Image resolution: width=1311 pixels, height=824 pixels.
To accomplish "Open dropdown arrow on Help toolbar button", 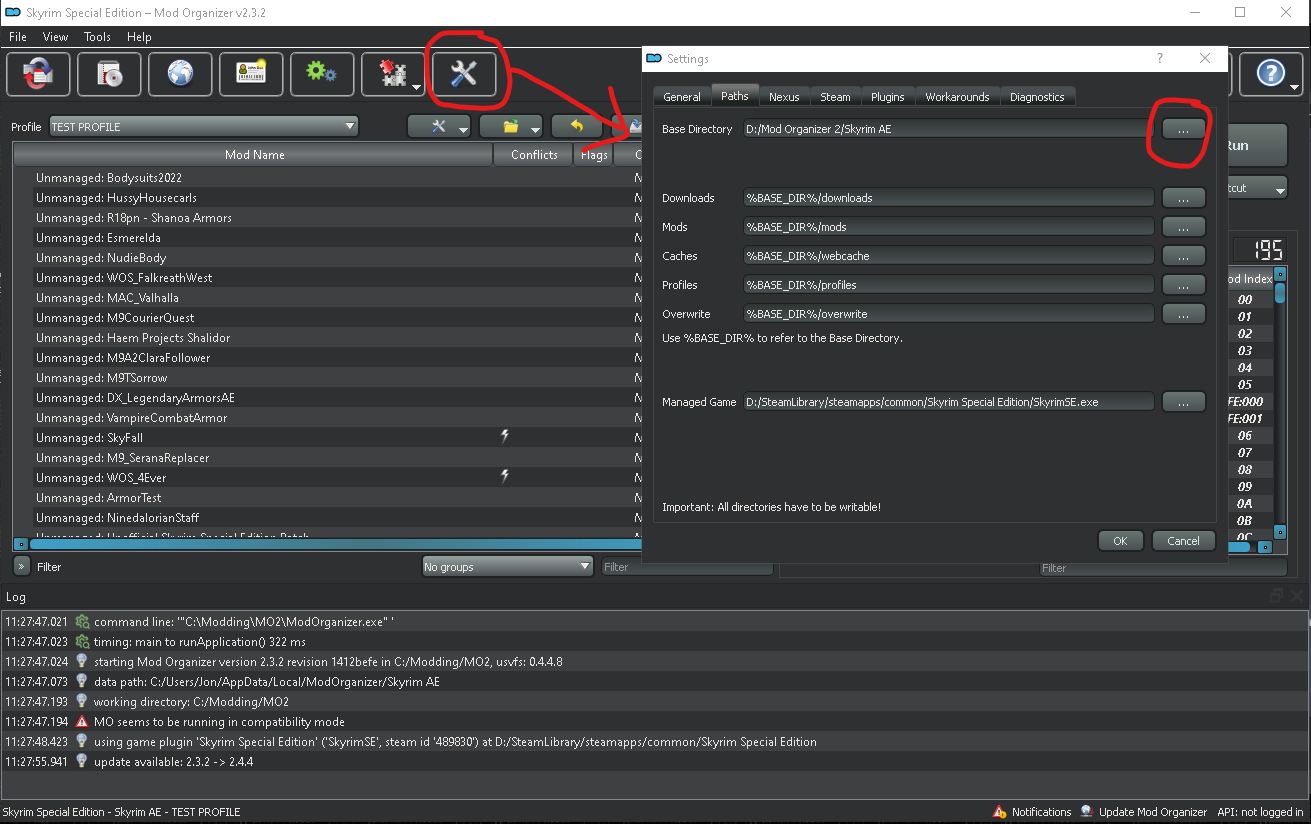I will point(1295,88).
